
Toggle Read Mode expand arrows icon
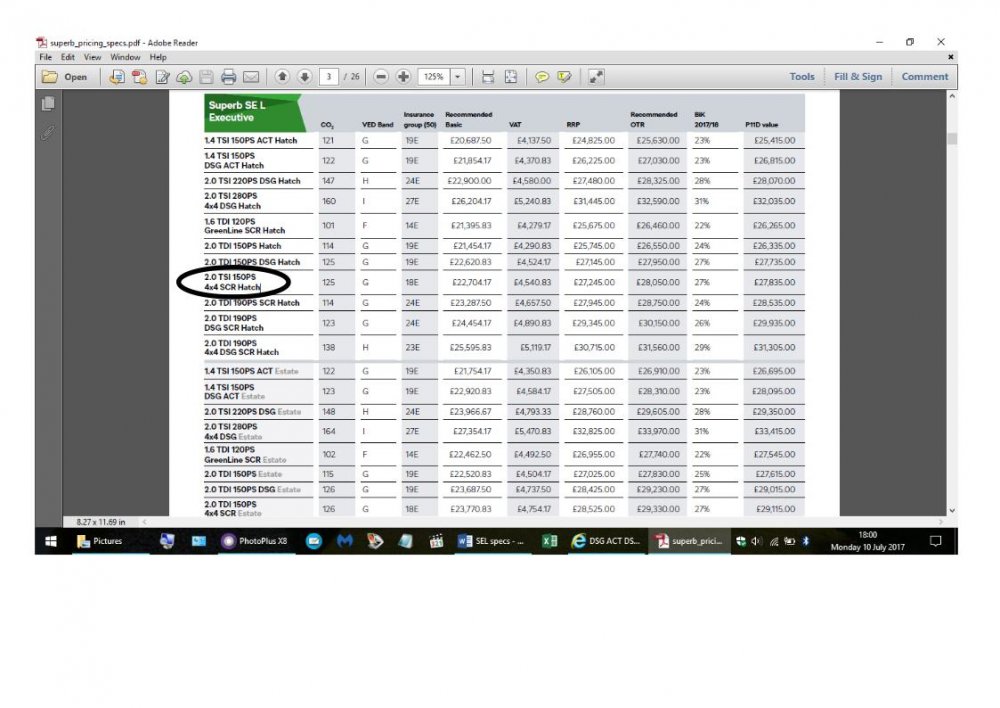click(x=596, y=77)
